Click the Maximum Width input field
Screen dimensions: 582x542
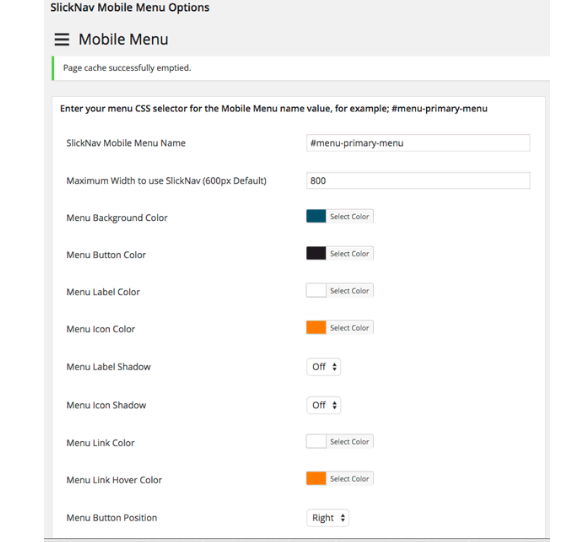point(418,181)
